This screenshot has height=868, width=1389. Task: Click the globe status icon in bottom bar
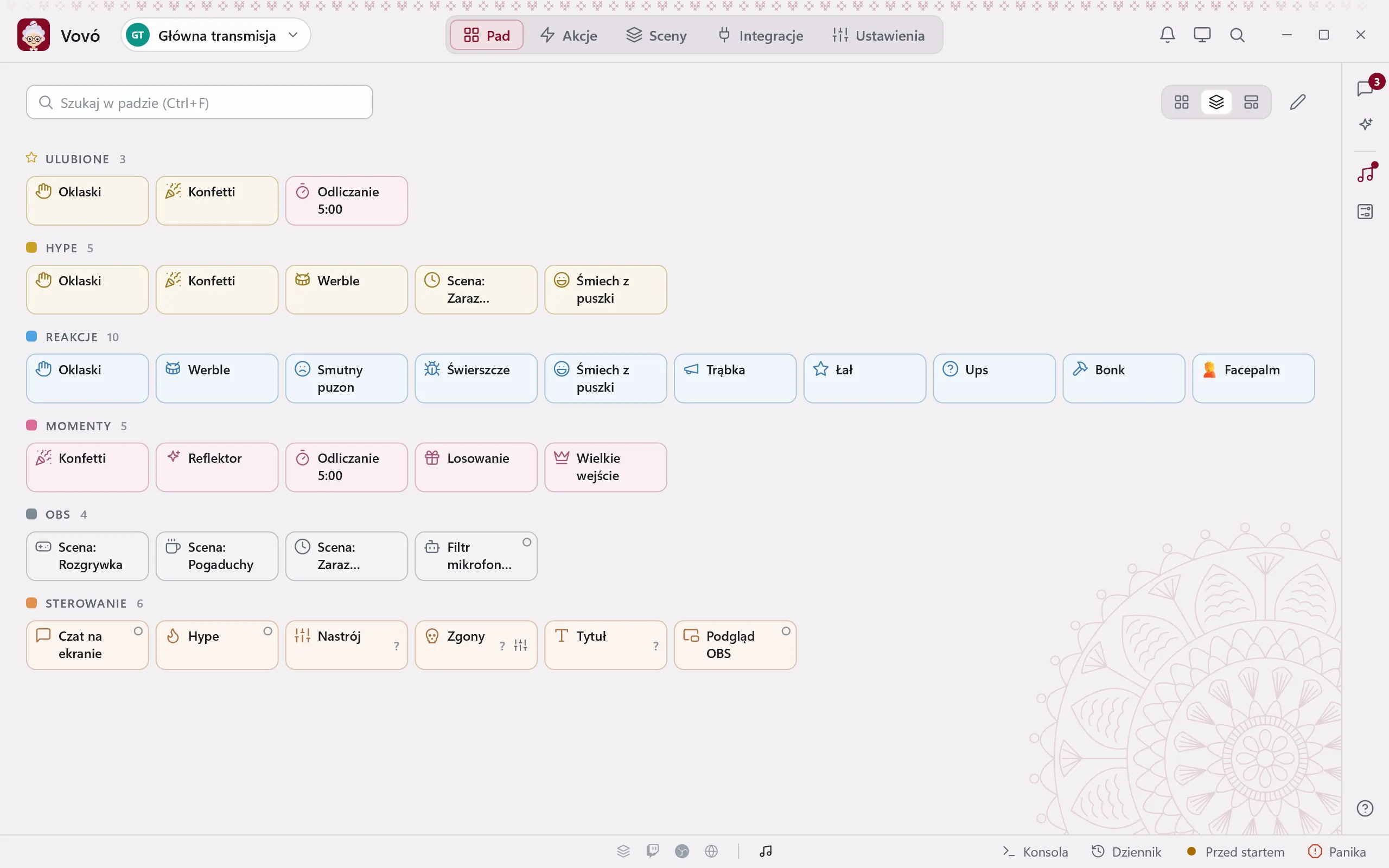click(711, 851)
